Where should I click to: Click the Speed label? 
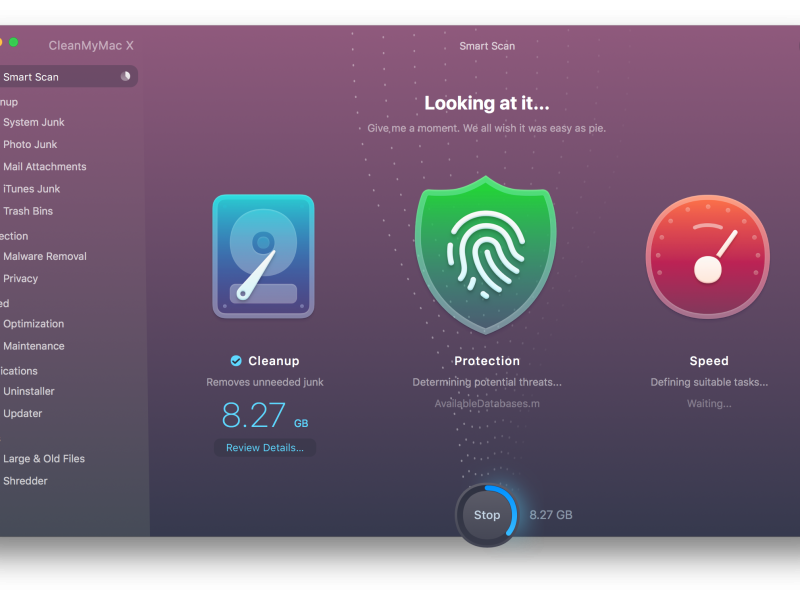(709, 361)
